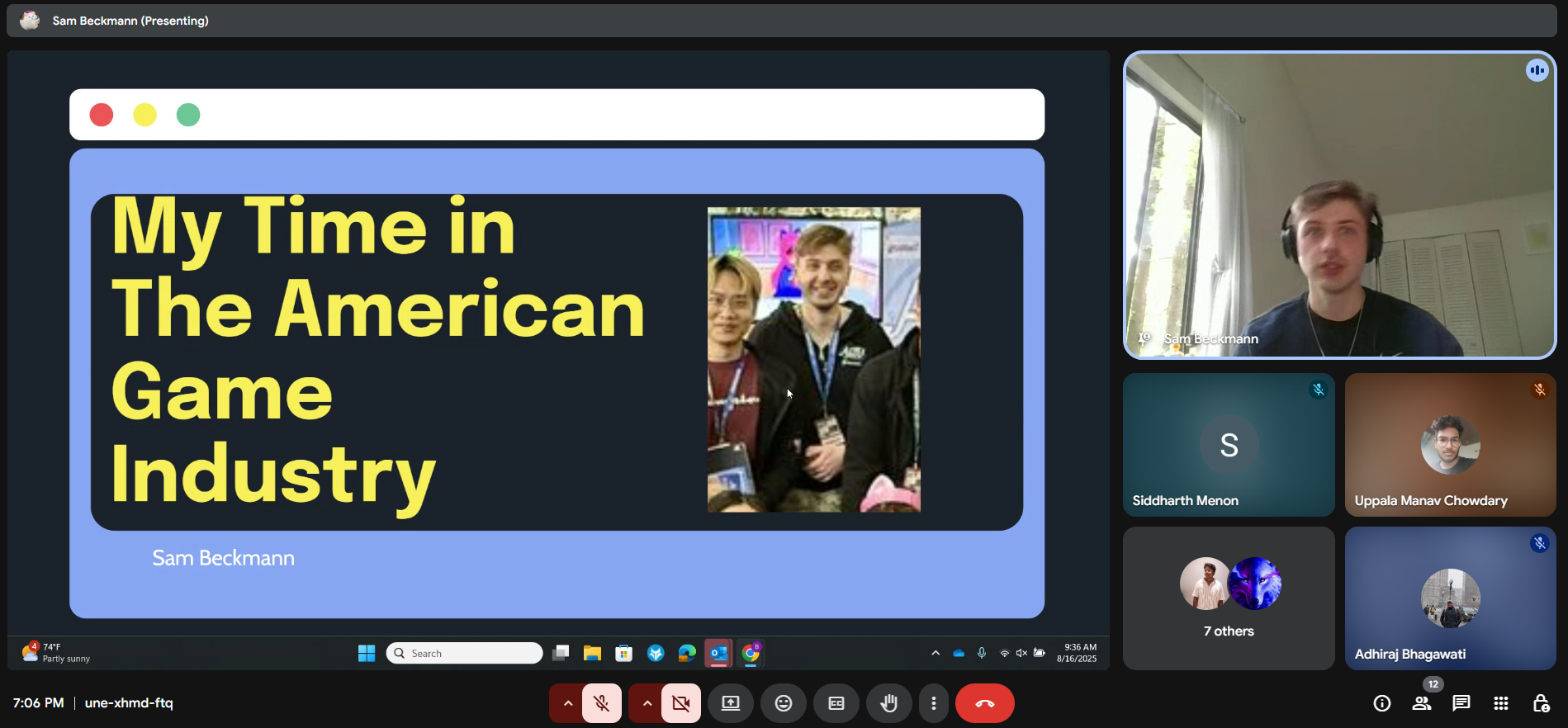Open the chat with everyone panel
1568x728 pixels.
pyautogui.click(x=1461, y=703)
